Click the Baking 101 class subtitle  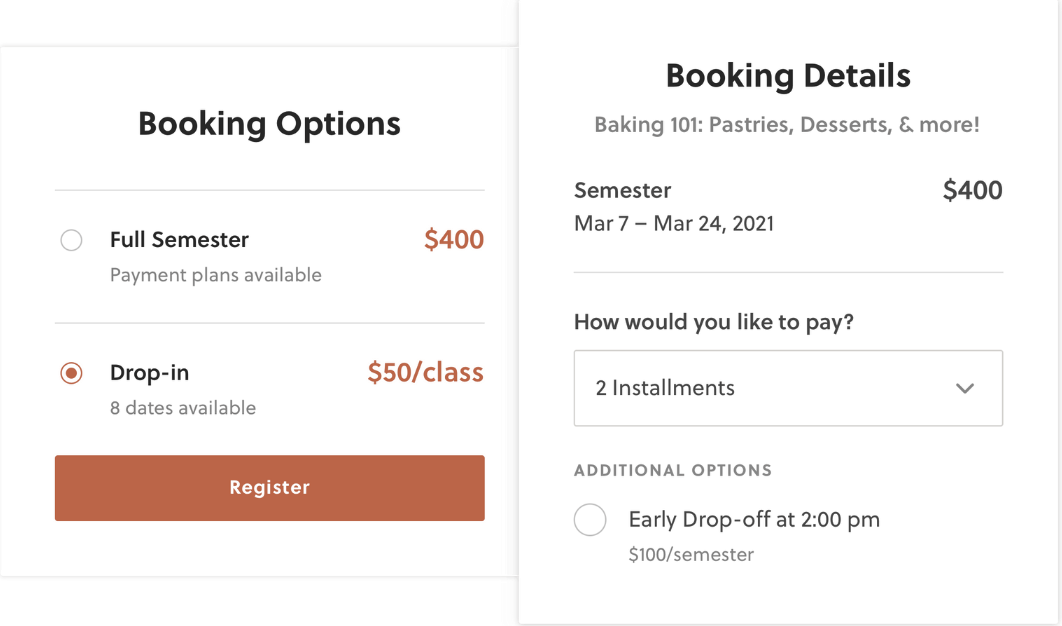click(787, 125)
